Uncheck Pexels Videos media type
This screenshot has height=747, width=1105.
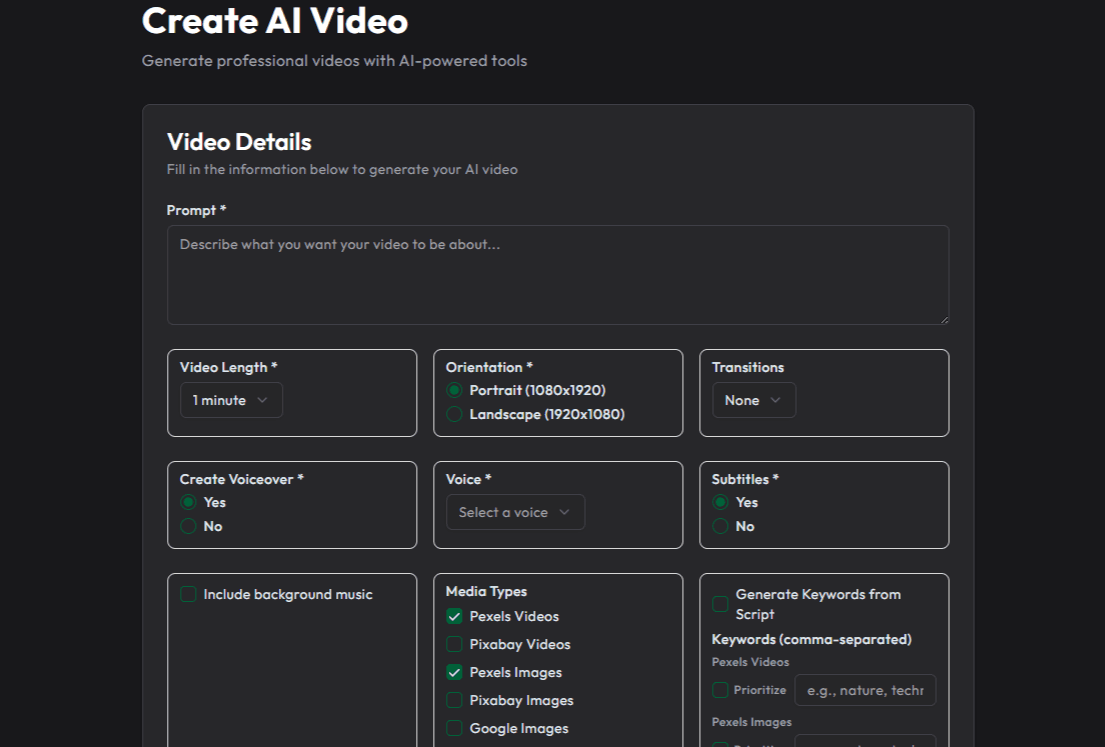pyautogui.click(x=454, y=616)
